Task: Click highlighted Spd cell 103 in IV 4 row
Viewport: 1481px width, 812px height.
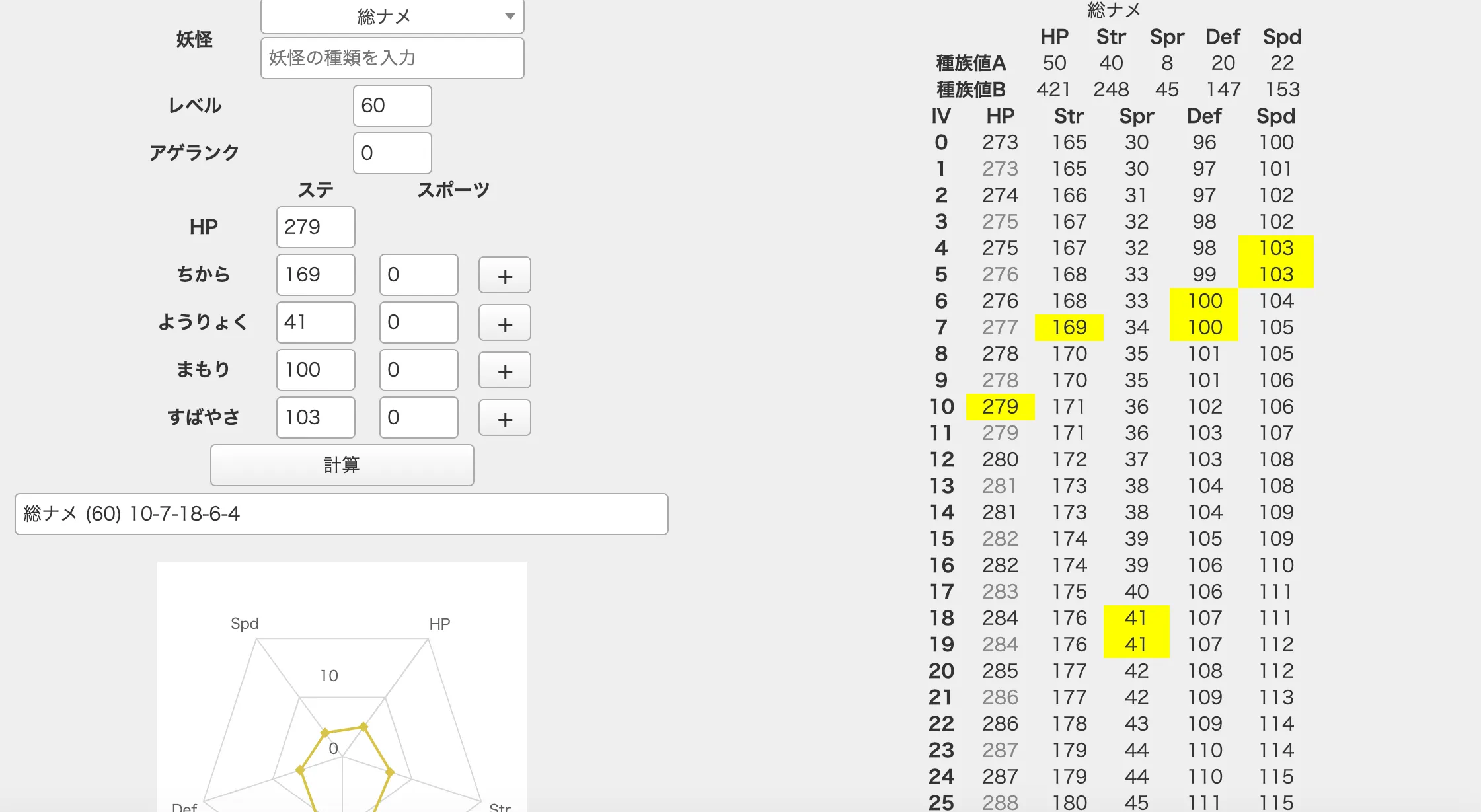Action: point(1275,248)
